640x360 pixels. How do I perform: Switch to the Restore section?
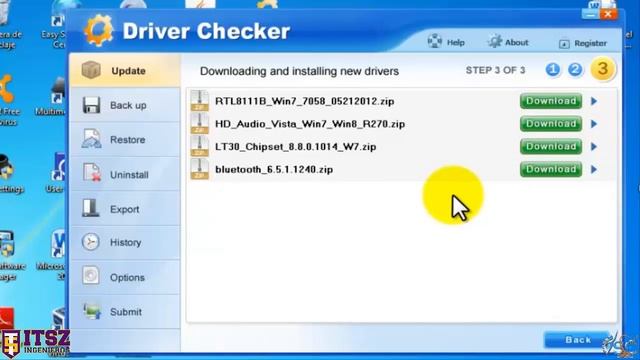point(124,140)
